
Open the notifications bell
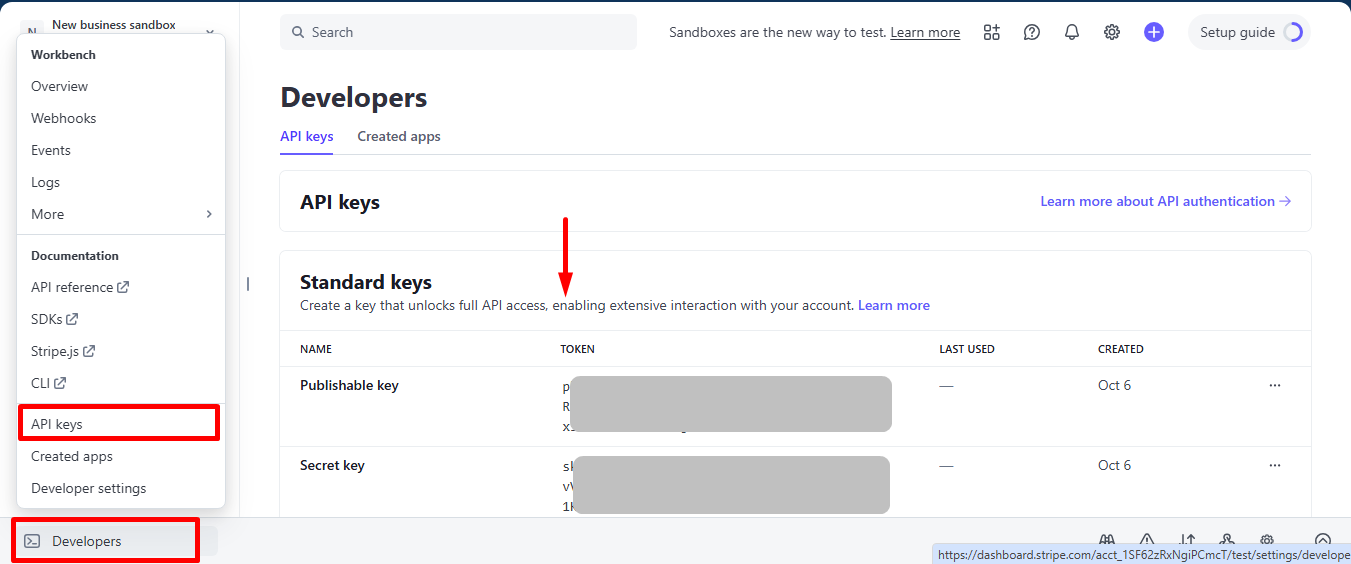coord(1072,32)
